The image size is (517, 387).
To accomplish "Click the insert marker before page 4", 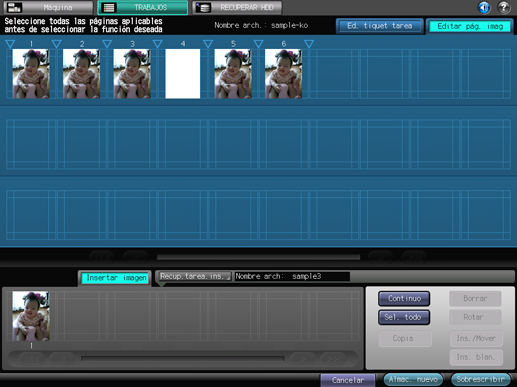I will [158, 44].
